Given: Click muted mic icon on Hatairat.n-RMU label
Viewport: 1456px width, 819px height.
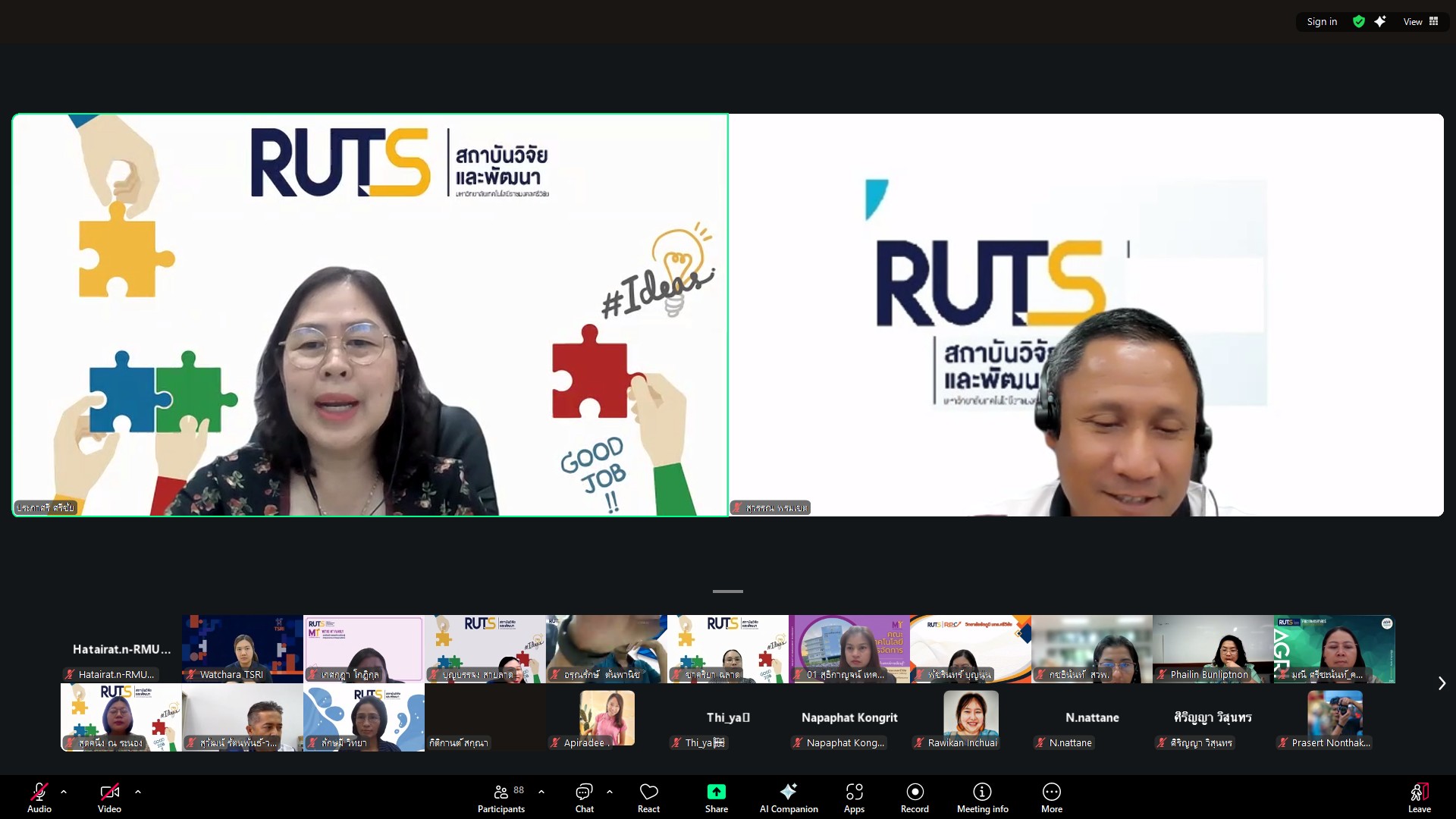Looking at the screenshot, I should pyautogui.click(x=70, y=674).
